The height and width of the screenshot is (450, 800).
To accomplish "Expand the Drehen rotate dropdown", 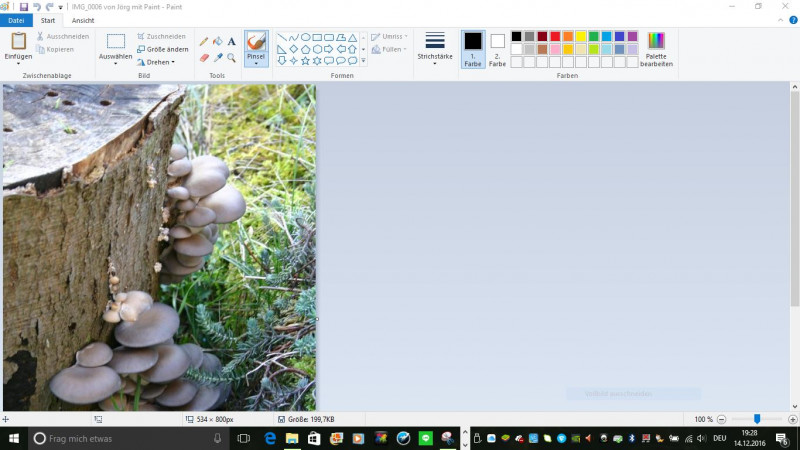I will (160, 62).
